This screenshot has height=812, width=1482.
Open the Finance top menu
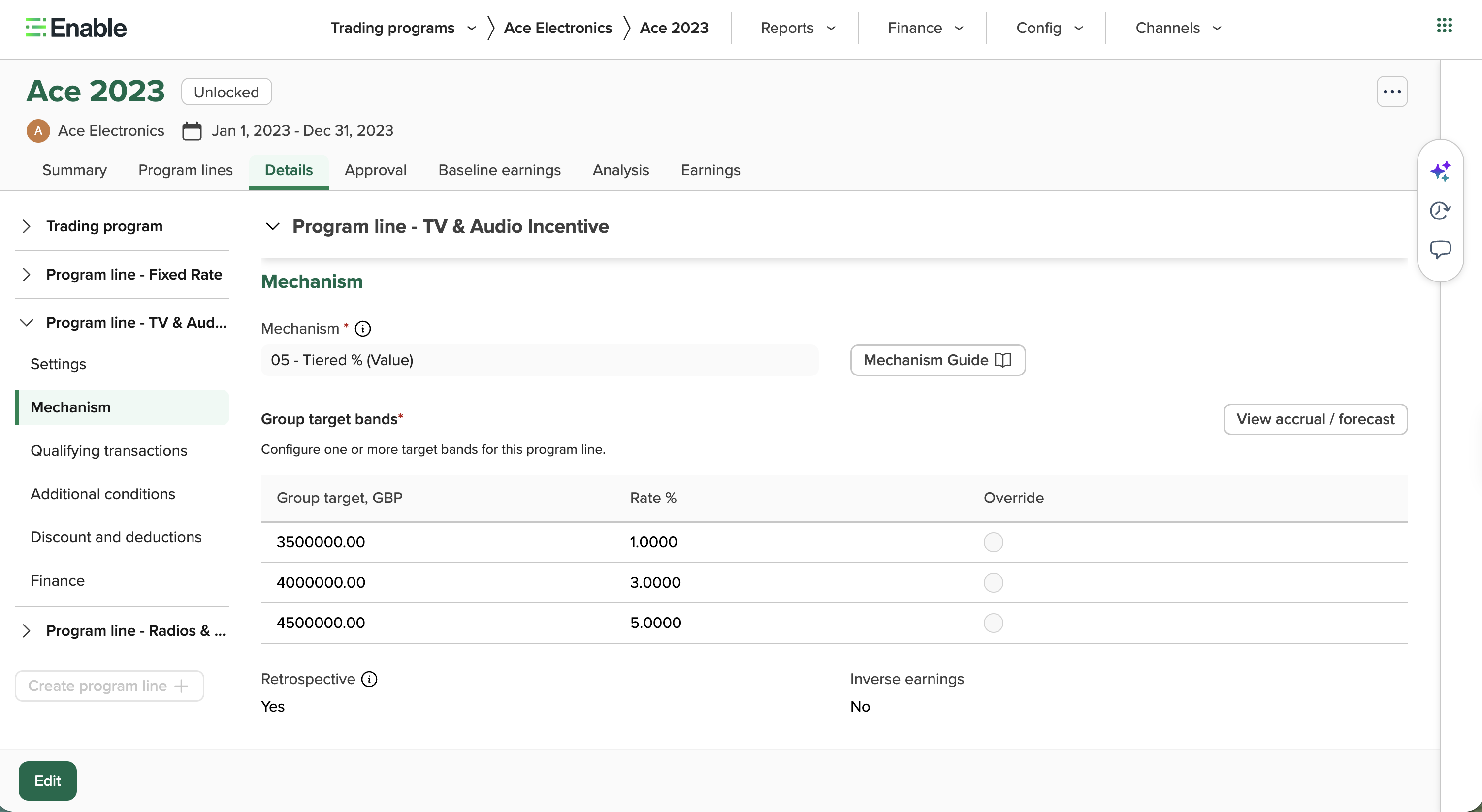tap(925, 28)
